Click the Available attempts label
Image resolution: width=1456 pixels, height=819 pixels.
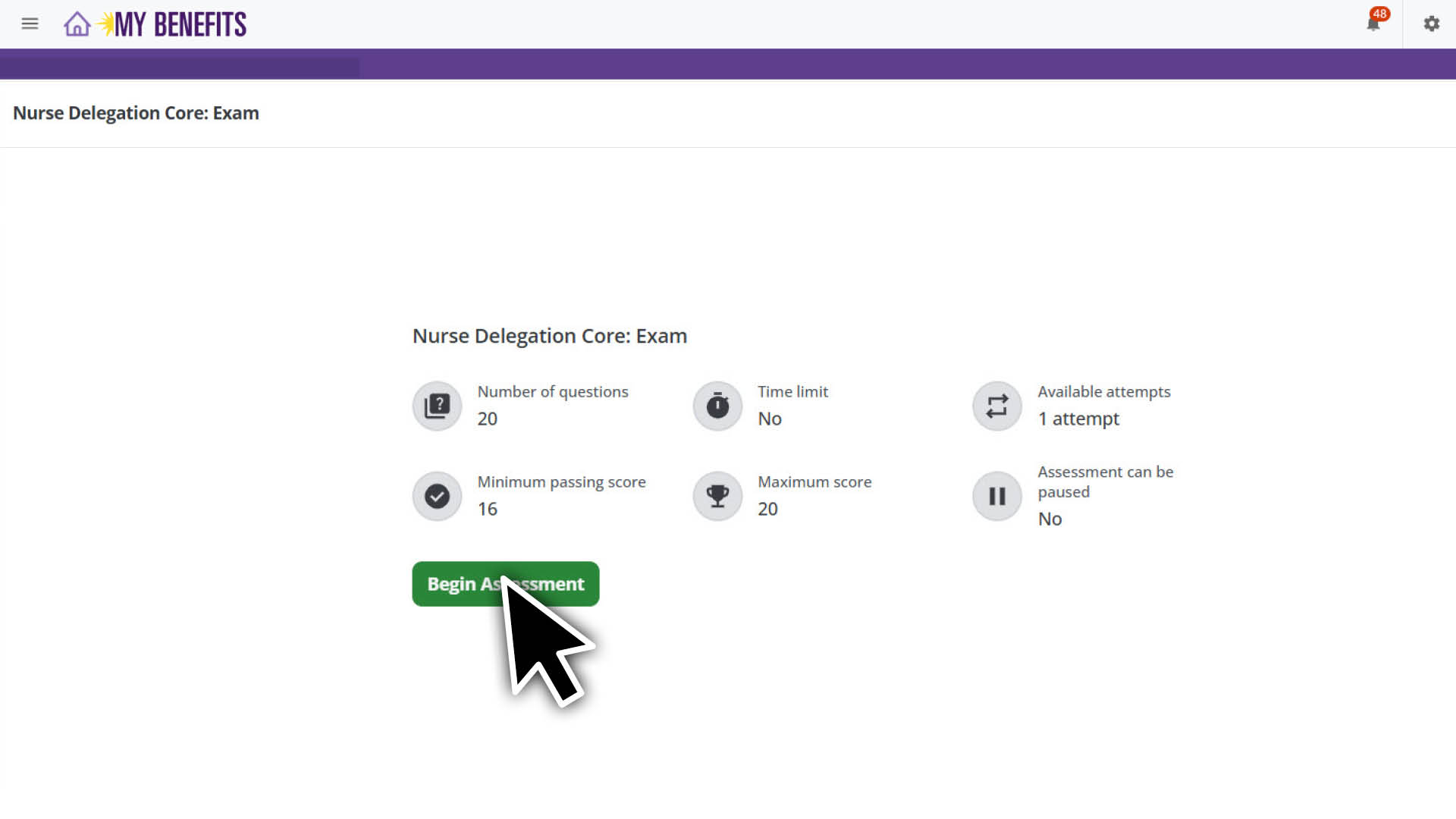(1103, 392)
